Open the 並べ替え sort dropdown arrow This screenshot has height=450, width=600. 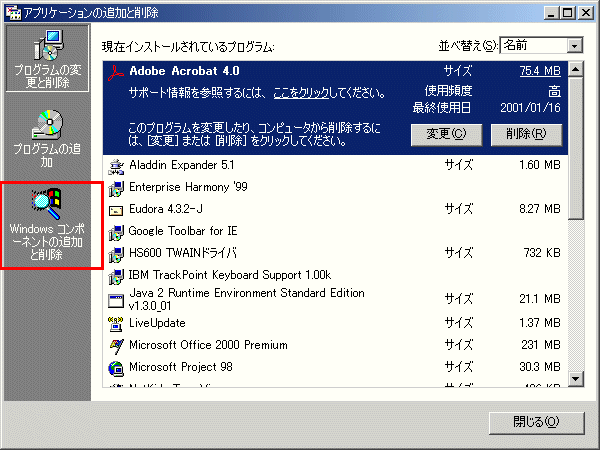[x=574, y=46]
